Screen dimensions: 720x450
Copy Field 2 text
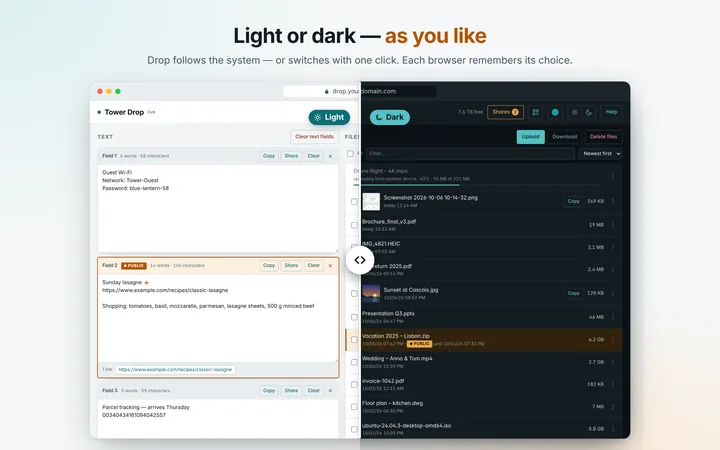point(269,265)
